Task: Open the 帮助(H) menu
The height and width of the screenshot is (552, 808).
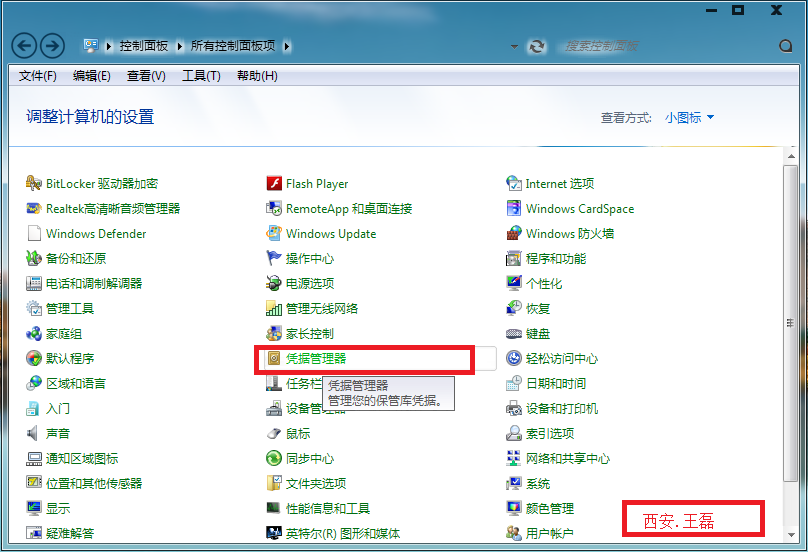Action: coord(257,76)
